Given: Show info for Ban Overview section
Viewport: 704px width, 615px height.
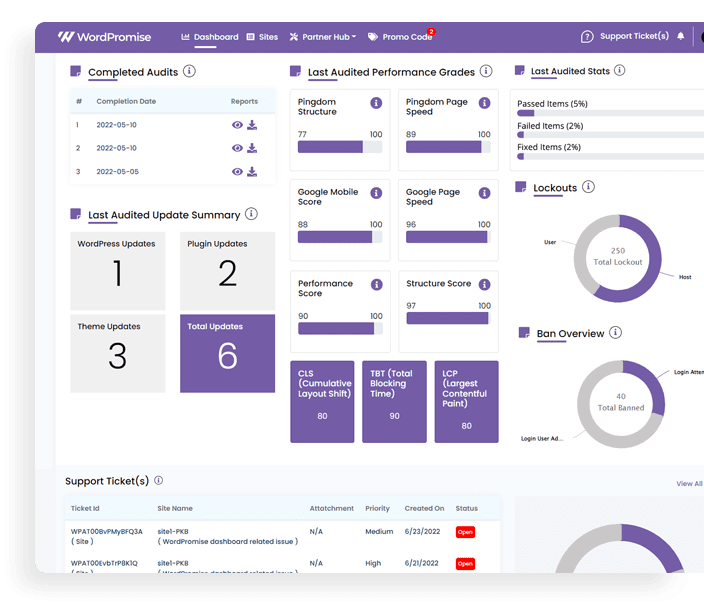Looking at the screenshot, I should tap(616, 333).
